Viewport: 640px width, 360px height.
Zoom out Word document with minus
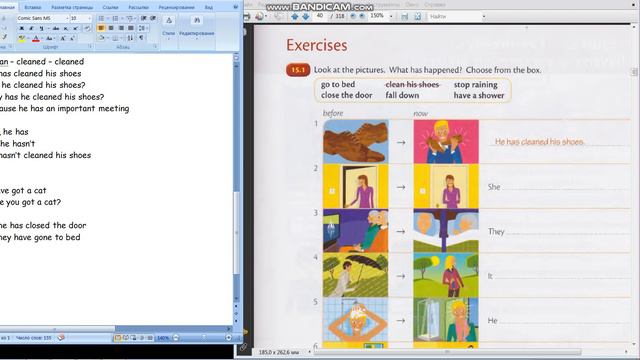(x=176, y=338)
